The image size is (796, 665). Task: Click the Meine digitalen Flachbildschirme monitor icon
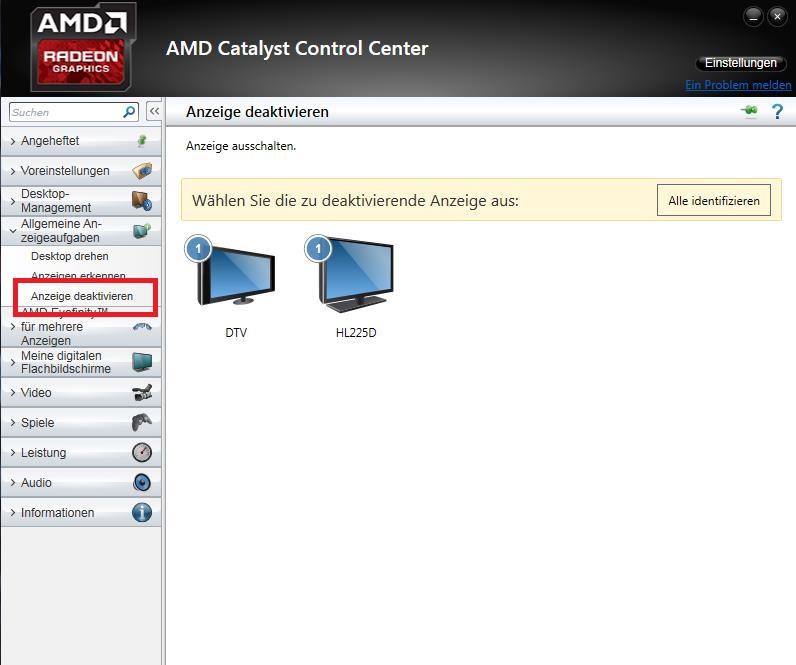pyautogui.click(x=142, y=362)
